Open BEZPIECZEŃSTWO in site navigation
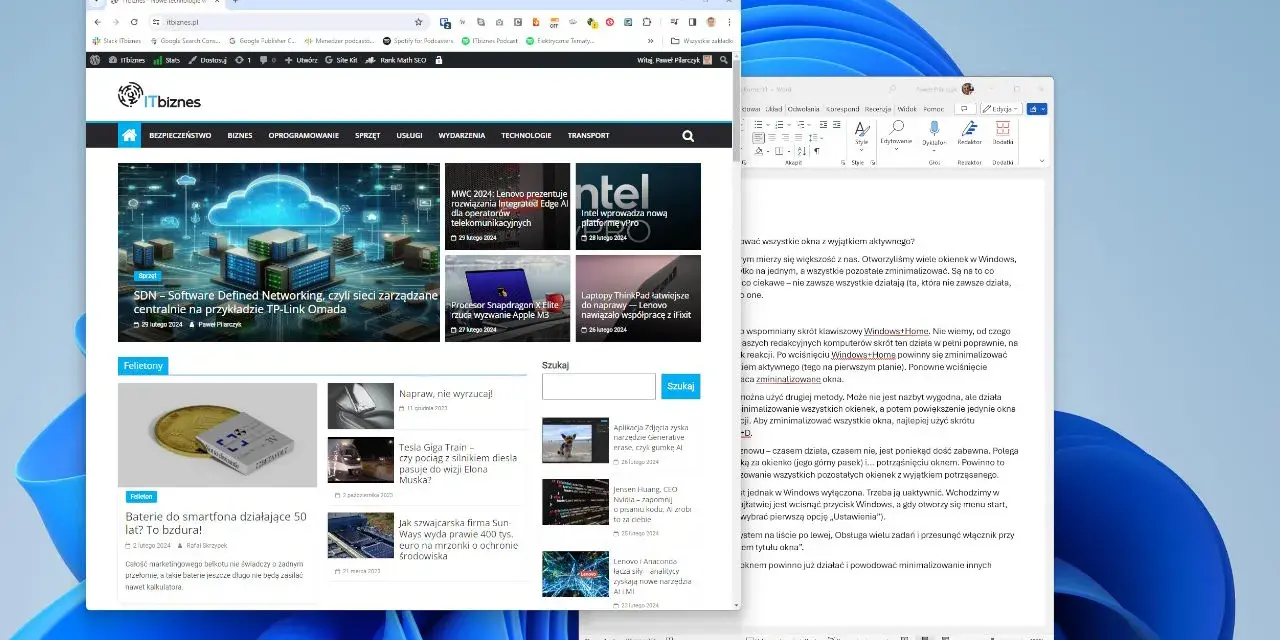 coord(180,135)
